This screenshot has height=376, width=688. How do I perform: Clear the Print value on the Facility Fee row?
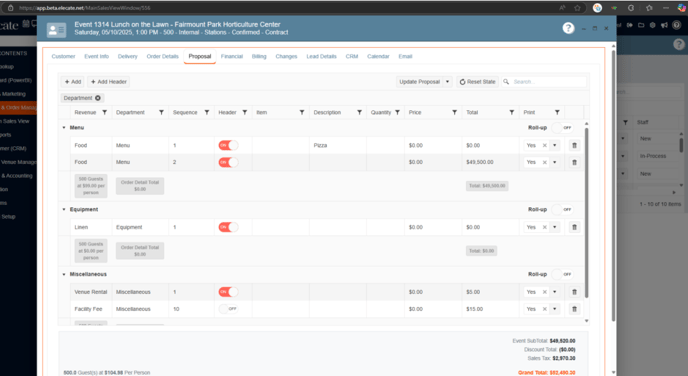click(545, 309)
